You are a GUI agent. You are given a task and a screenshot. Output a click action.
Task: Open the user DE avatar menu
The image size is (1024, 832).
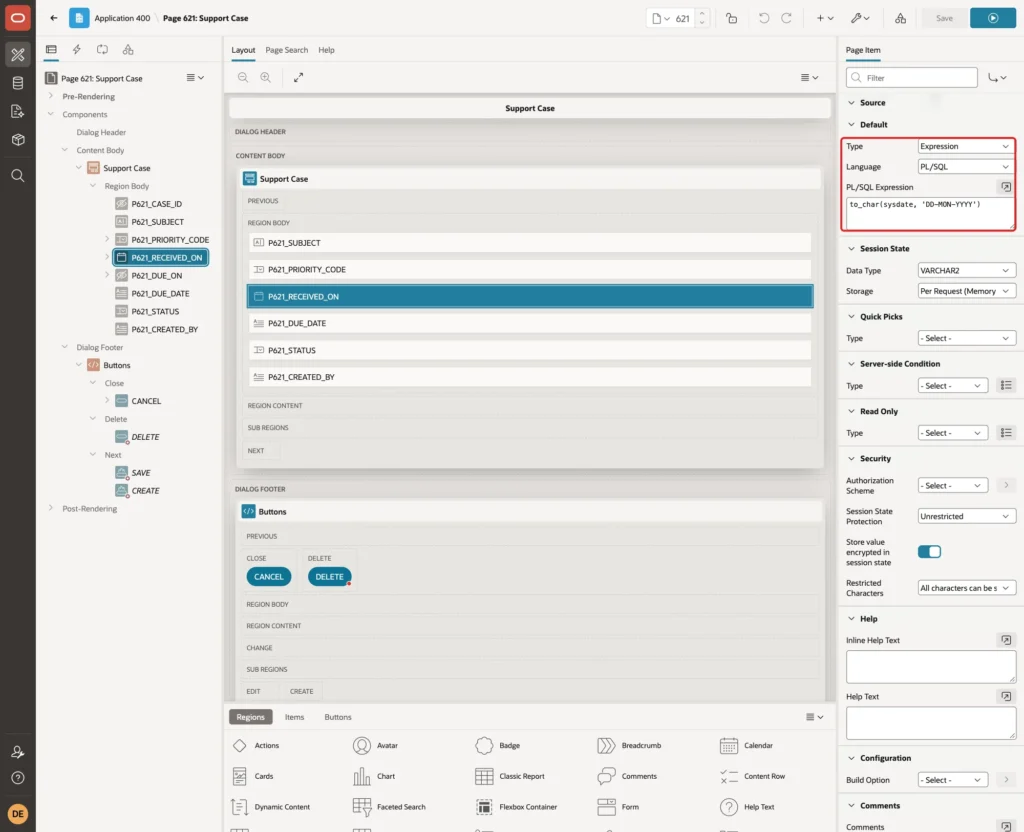pos(18,814)
